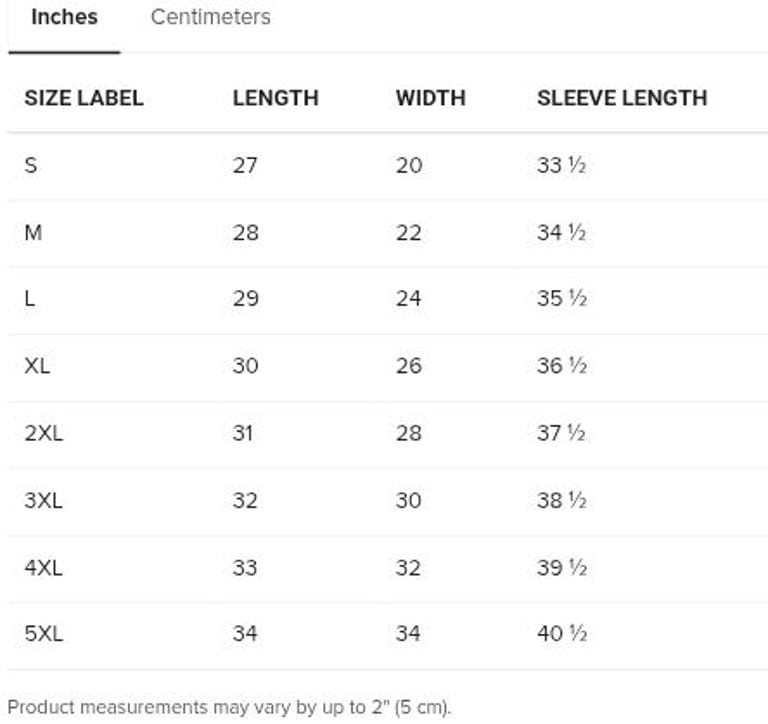Select the M size row label
This screenshot has width=768, height=724.
click(x=33, y=232)
